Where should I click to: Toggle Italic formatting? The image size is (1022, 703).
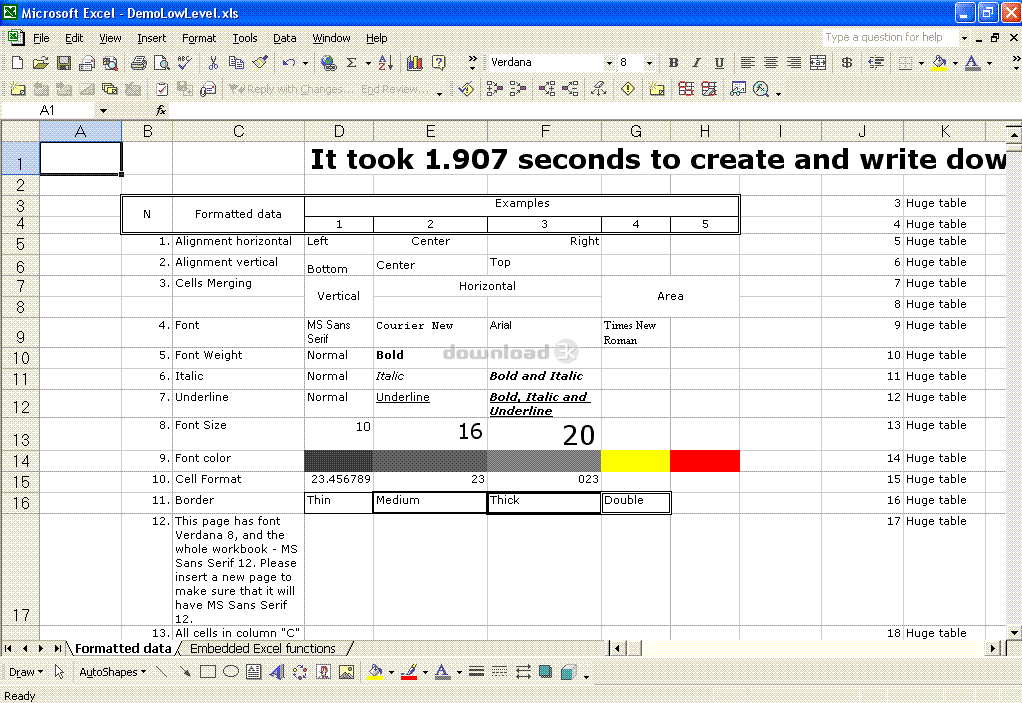pyautogui.click(x=696, y=63)
